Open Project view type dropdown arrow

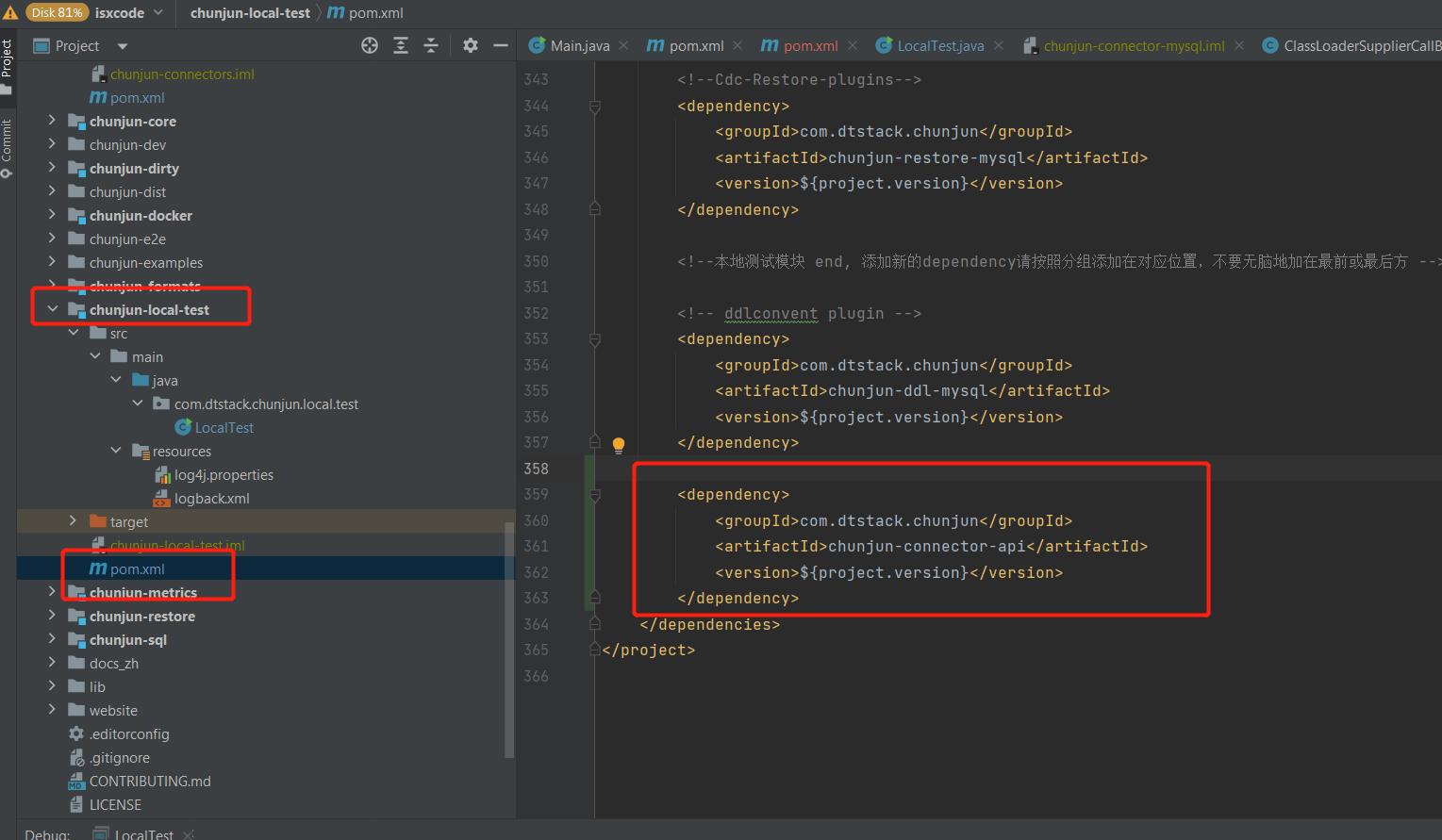[x=123, y=46]
